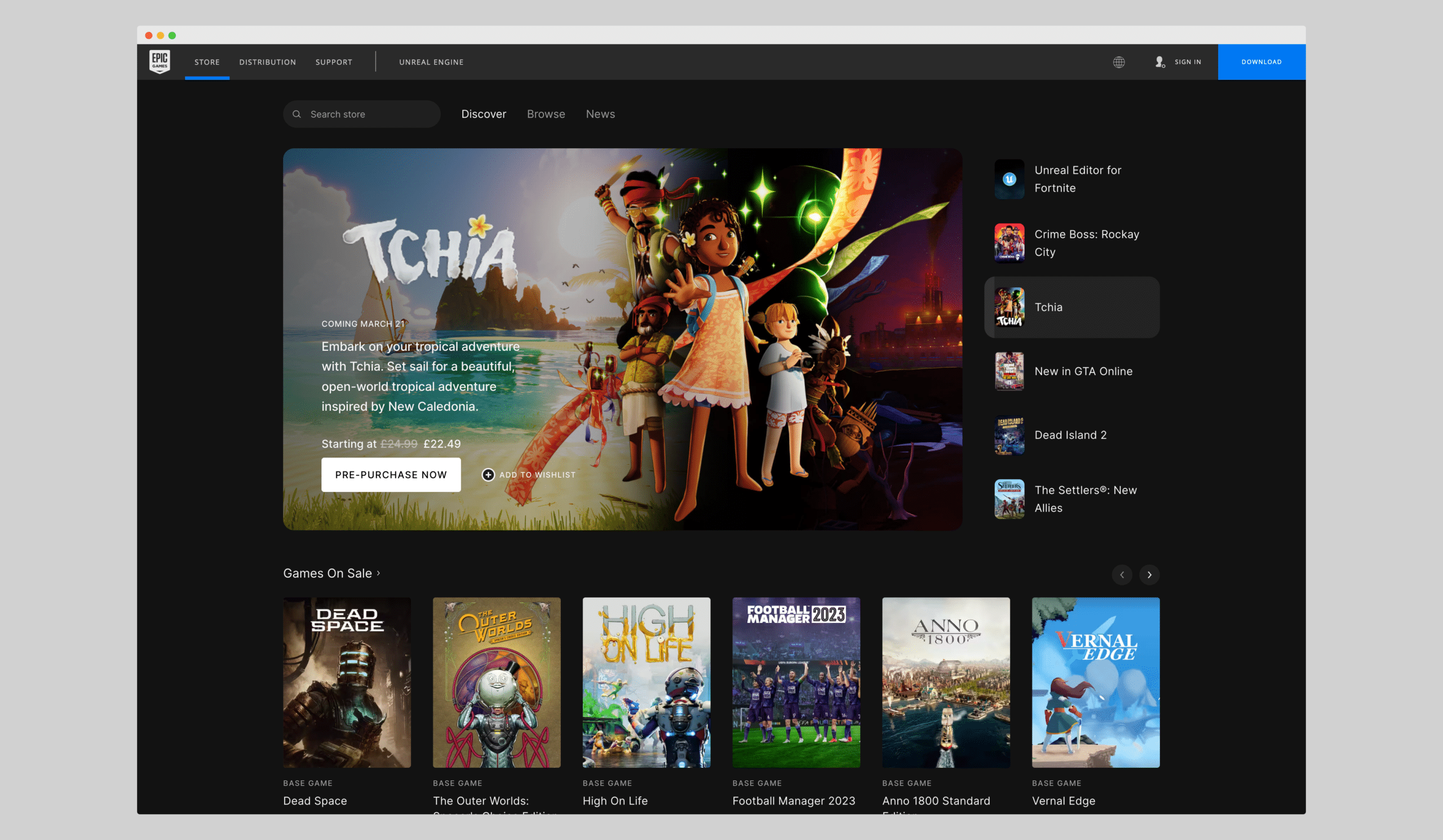Viewport: 1443px width, 840px height.
Task: Open the Anno 1800 cover art
Action: [945, 682]
